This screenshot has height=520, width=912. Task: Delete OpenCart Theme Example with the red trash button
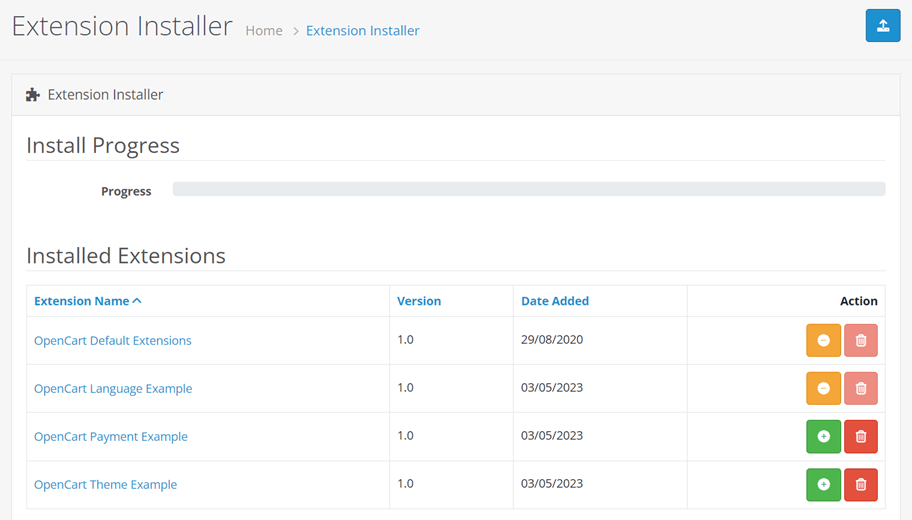(x=861, y=485)
